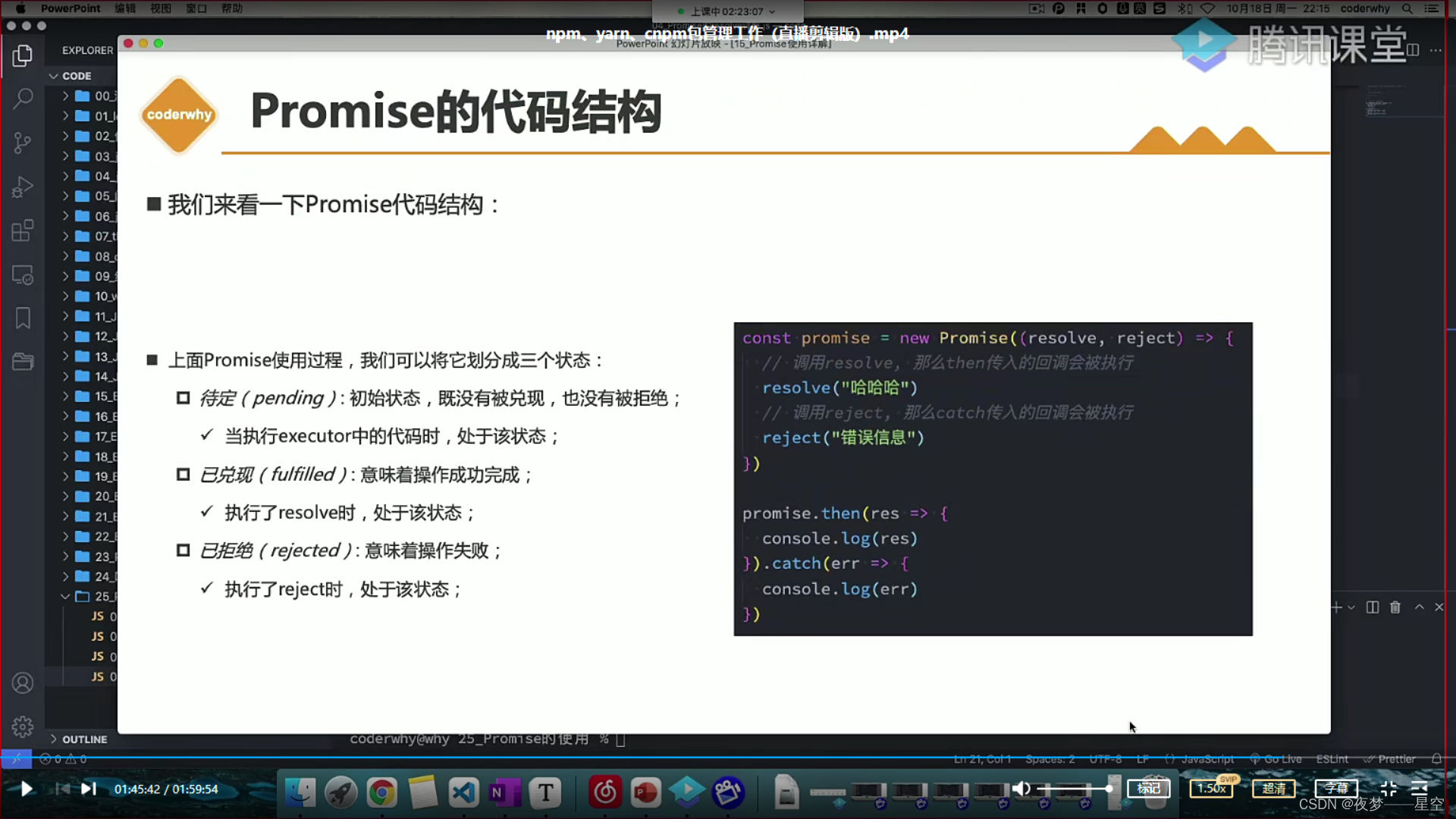
Task: Collapse the CODE section in explorer panel
Action: tap(54, 76)
